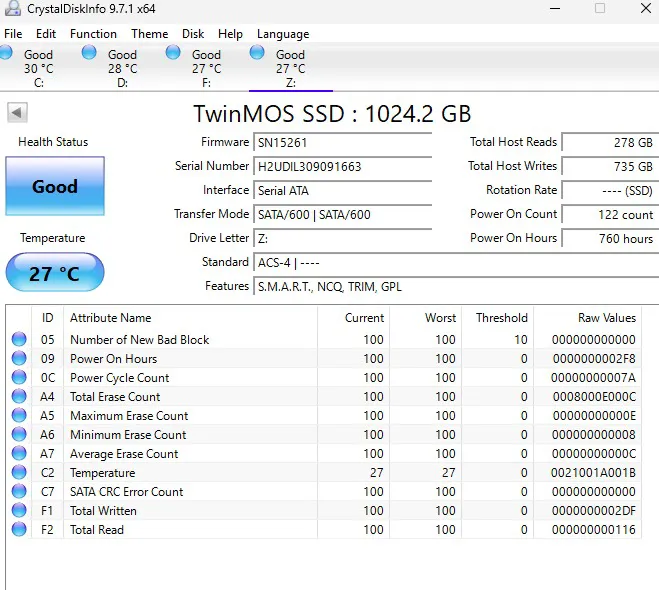Click the Raw Values column header
This screenshot has height=590, width=659.
tap(606, 318)
